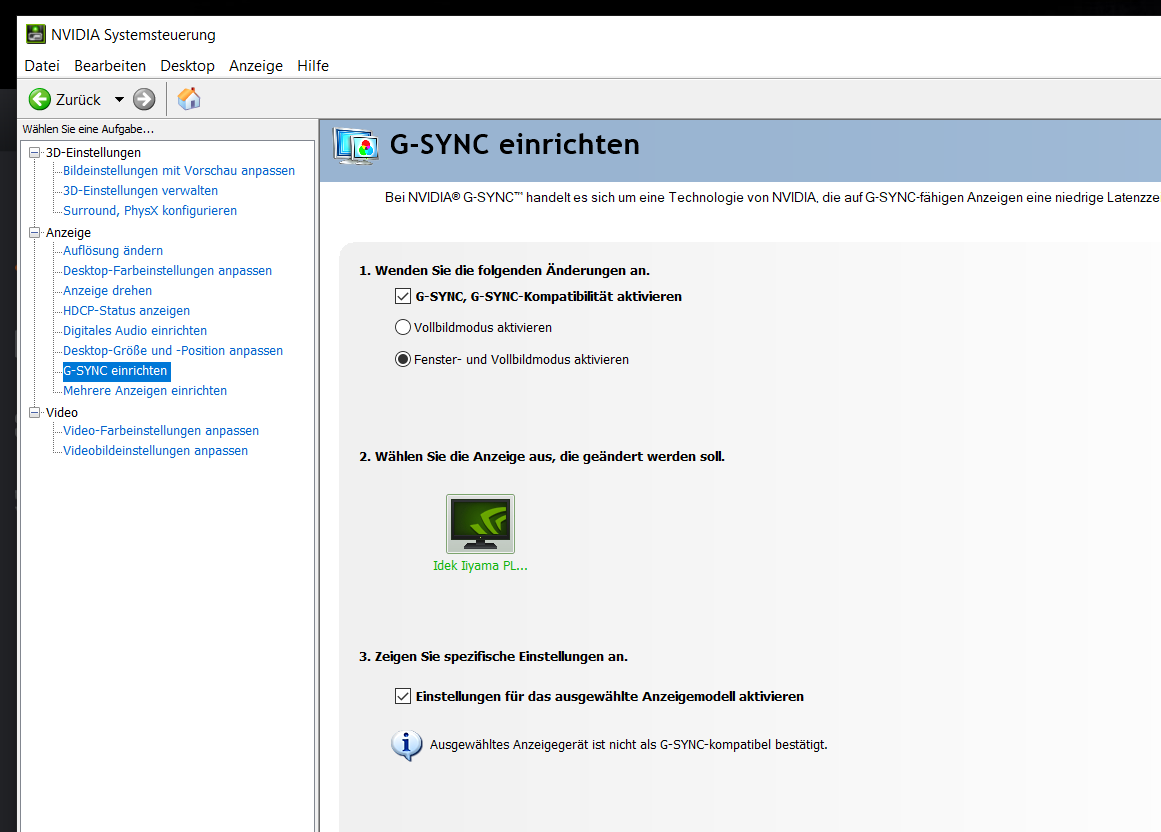Click the Idek Iiyama PL... monitor label
This screenshot has height=832, width=1161.
(x=480, y=566)
